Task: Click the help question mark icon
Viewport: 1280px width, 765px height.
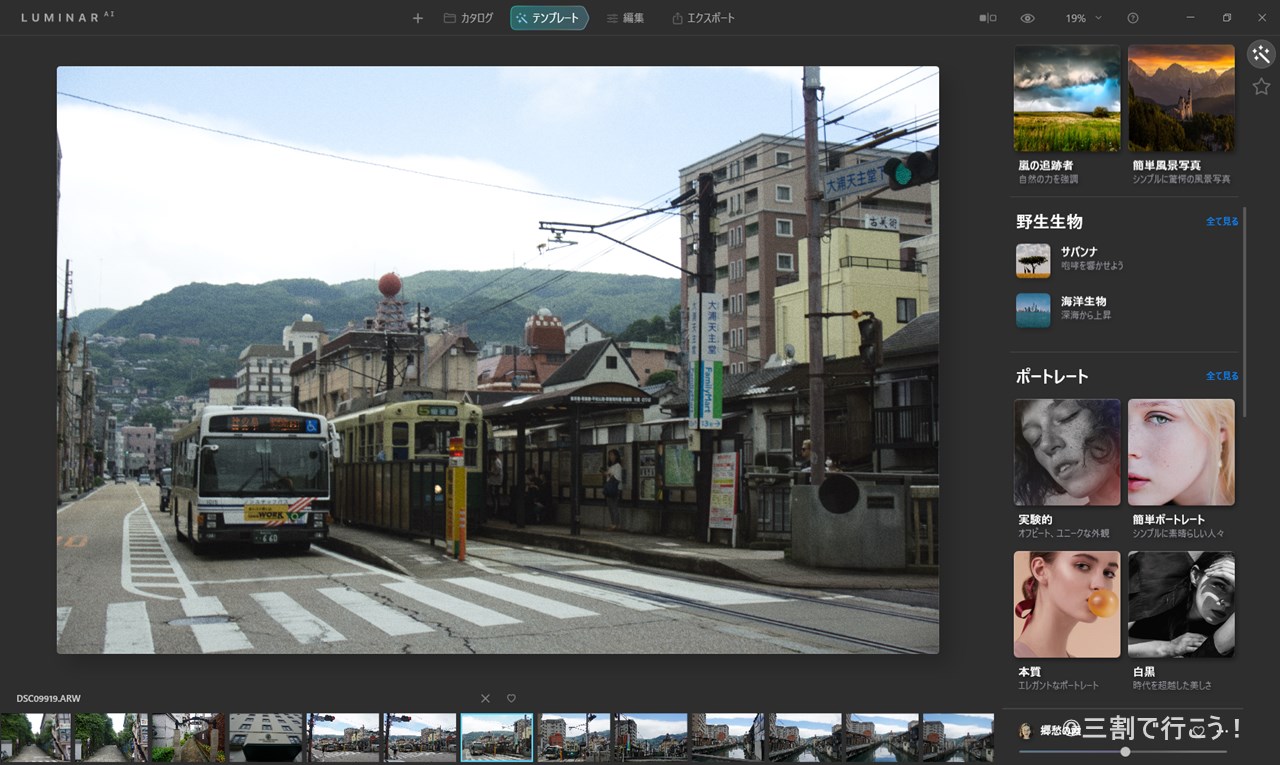Action: (1133, 18)
